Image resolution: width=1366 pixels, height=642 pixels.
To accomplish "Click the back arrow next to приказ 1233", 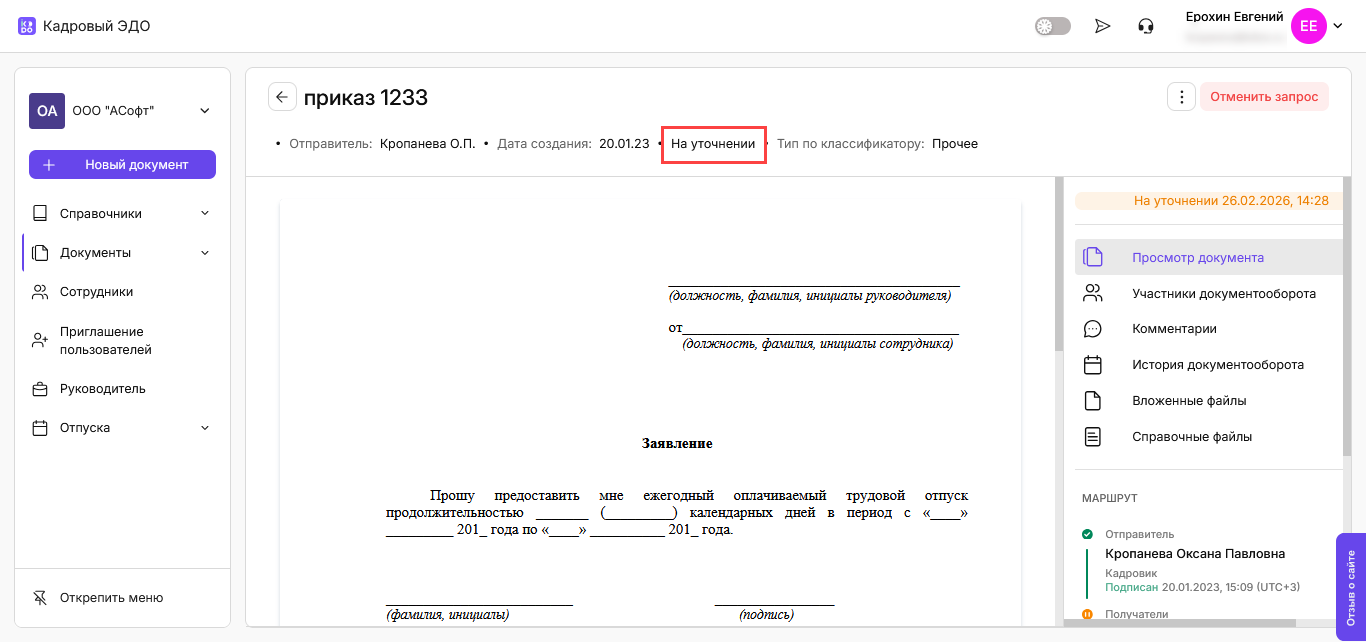I will 282,97.
